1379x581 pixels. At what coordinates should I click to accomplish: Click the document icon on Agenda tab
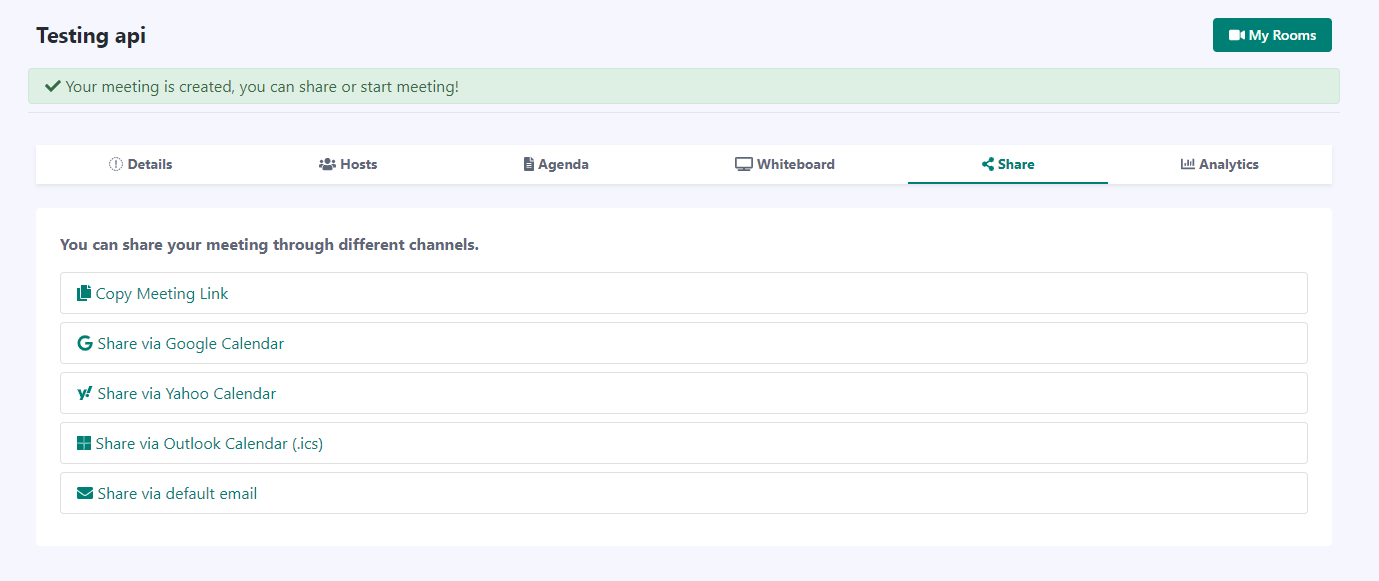(529, 165)
